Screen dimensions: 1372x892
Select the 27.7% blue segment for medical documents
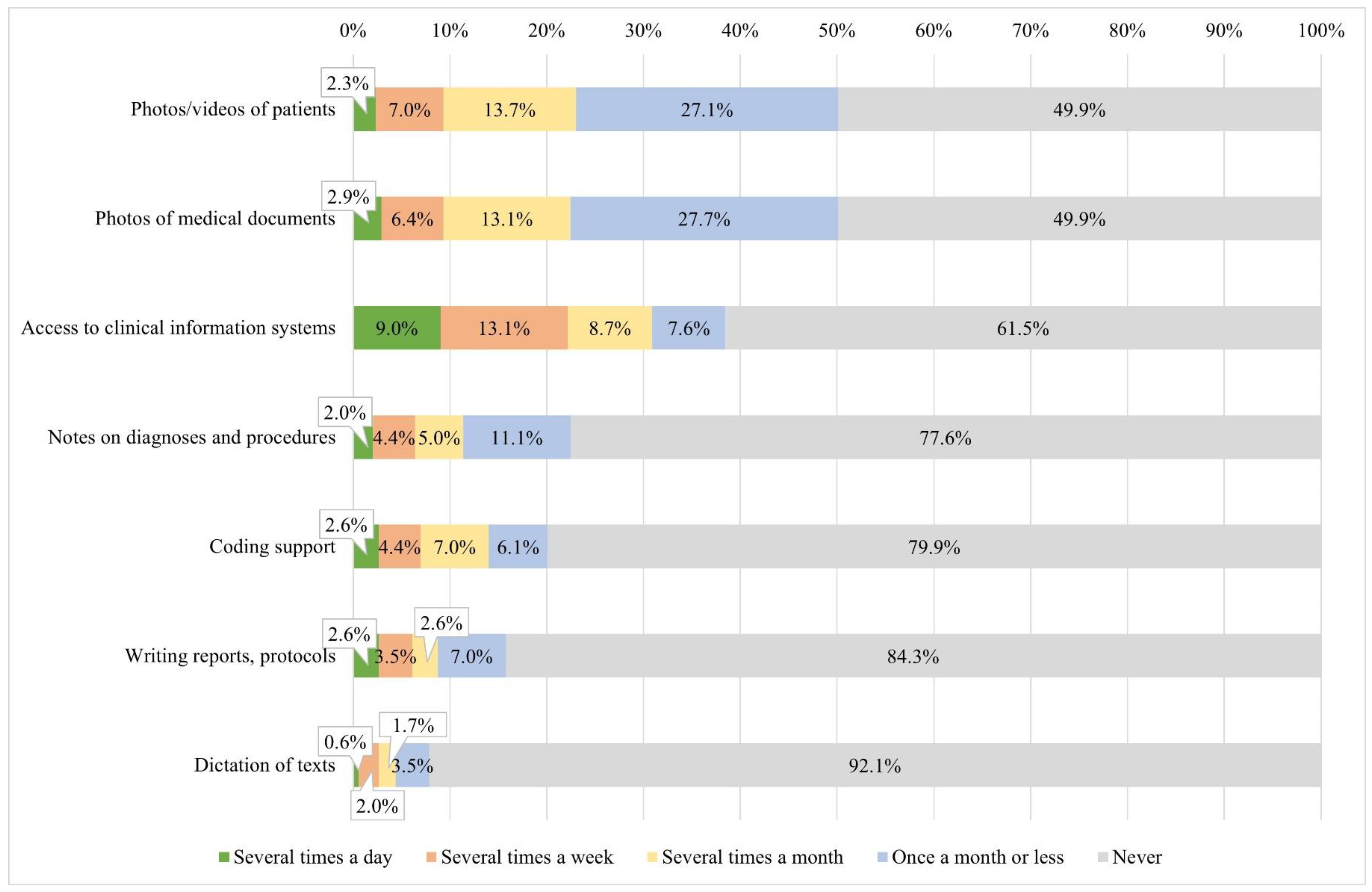pos(704,218)
